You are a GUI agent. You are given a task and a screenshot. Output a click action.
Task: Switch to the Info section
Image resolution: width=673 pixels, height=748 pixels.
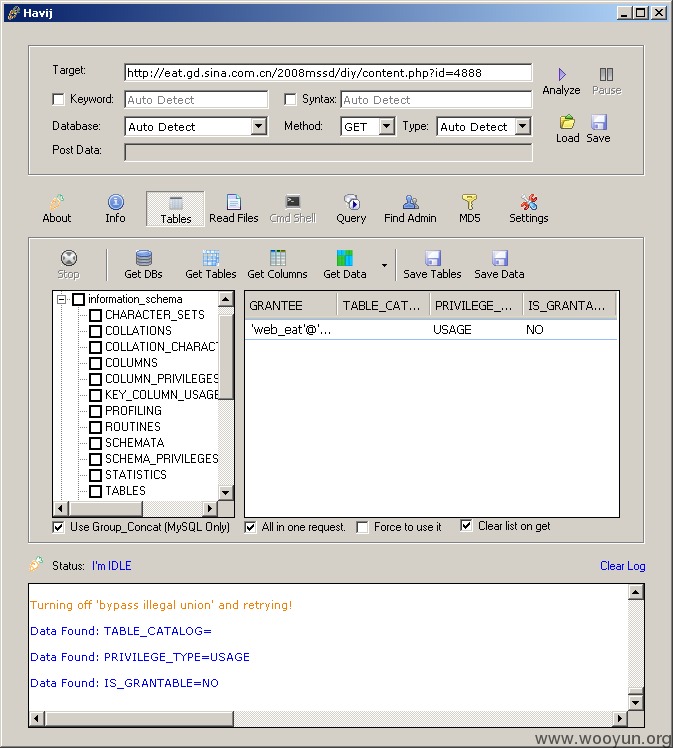(115, 209)
